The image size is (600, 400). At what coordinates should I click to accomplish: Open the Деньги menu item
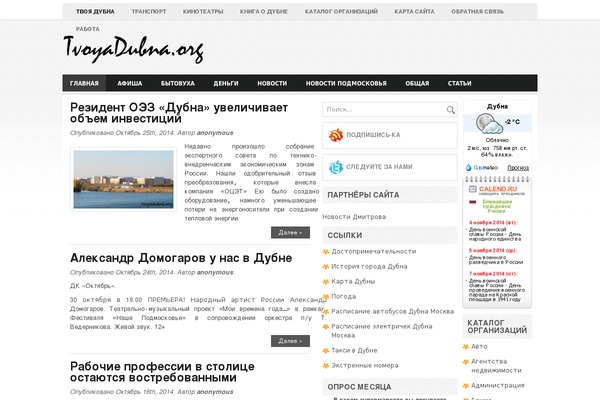pyautogui.click(x=226, y=83)
